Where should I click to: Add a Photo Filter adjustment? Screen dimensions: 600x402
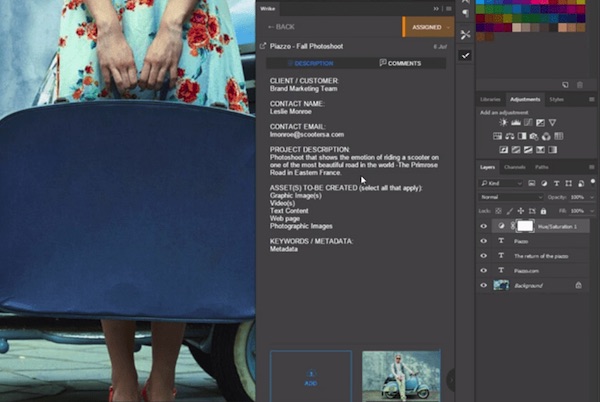(x=534, y=136)
